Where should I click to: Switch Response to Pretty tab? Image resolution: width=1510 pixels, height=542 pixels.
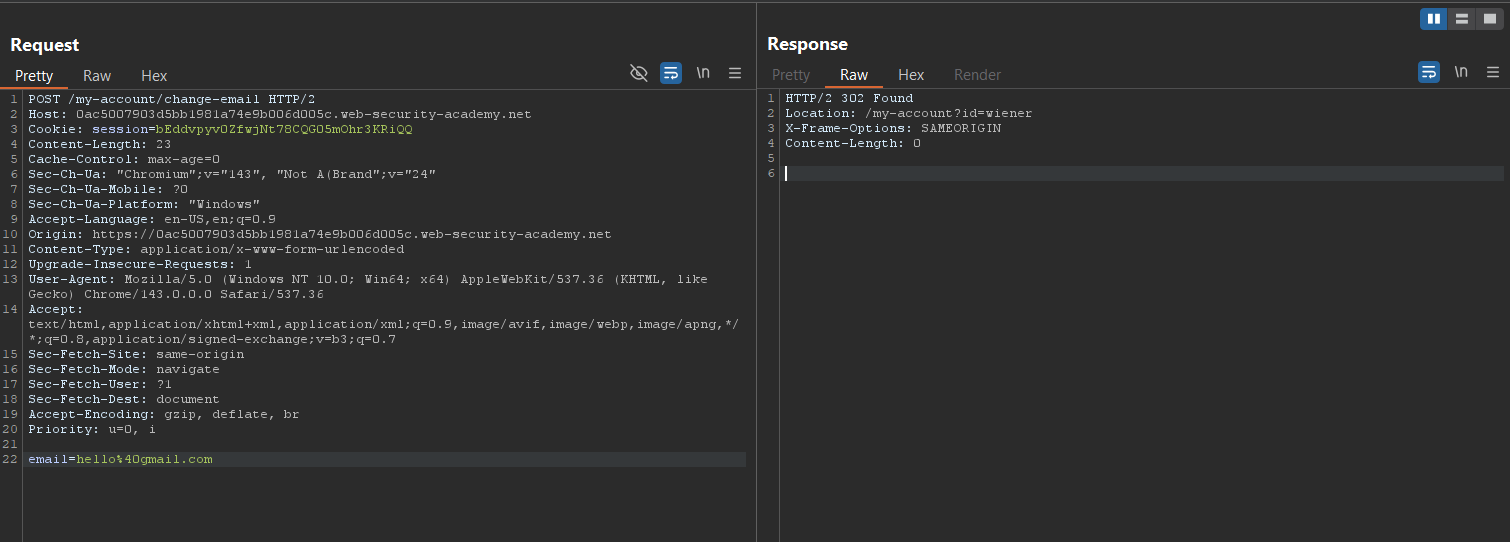point(791,75)
